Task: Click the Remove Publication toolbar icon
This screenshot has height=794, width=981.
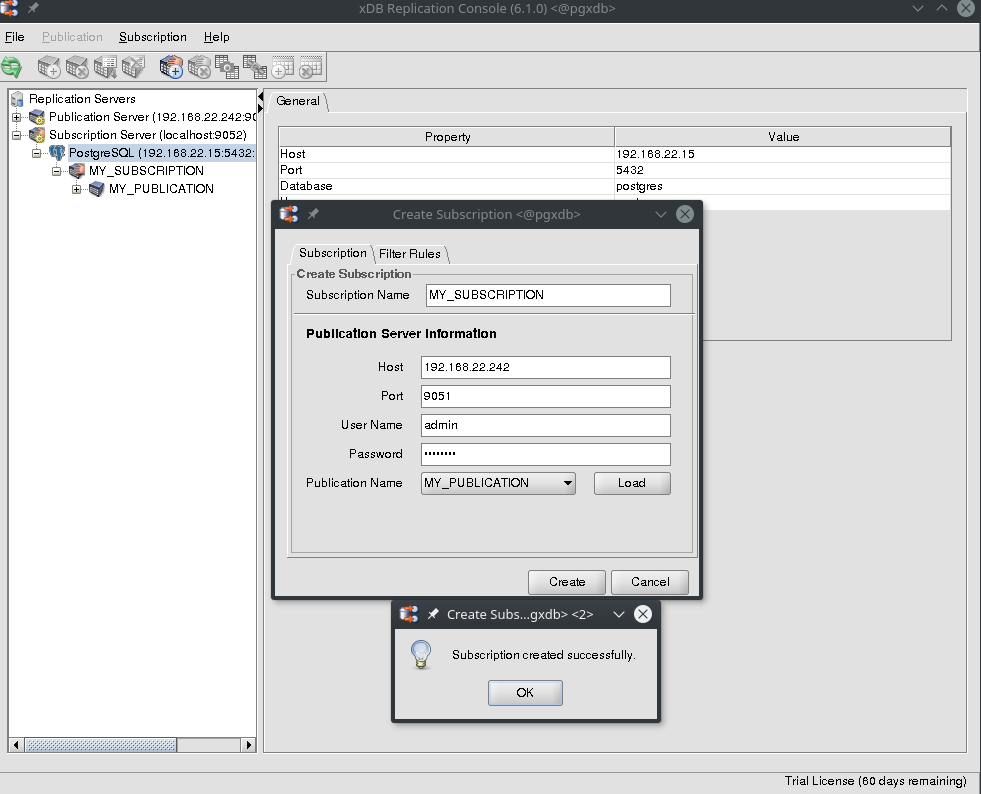Action: tap(77, 67)
